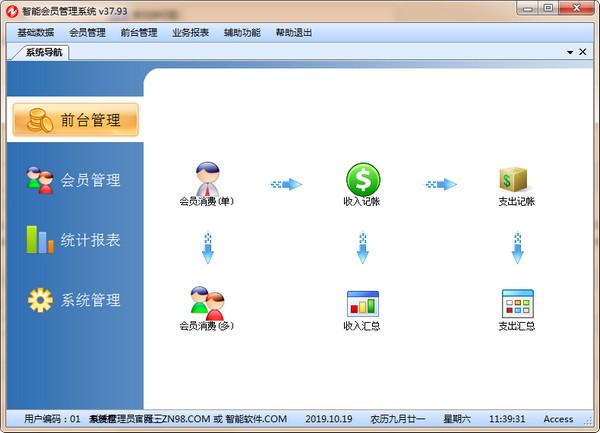
Task: Open the 业务报表 menu
Action: point(191,33)
